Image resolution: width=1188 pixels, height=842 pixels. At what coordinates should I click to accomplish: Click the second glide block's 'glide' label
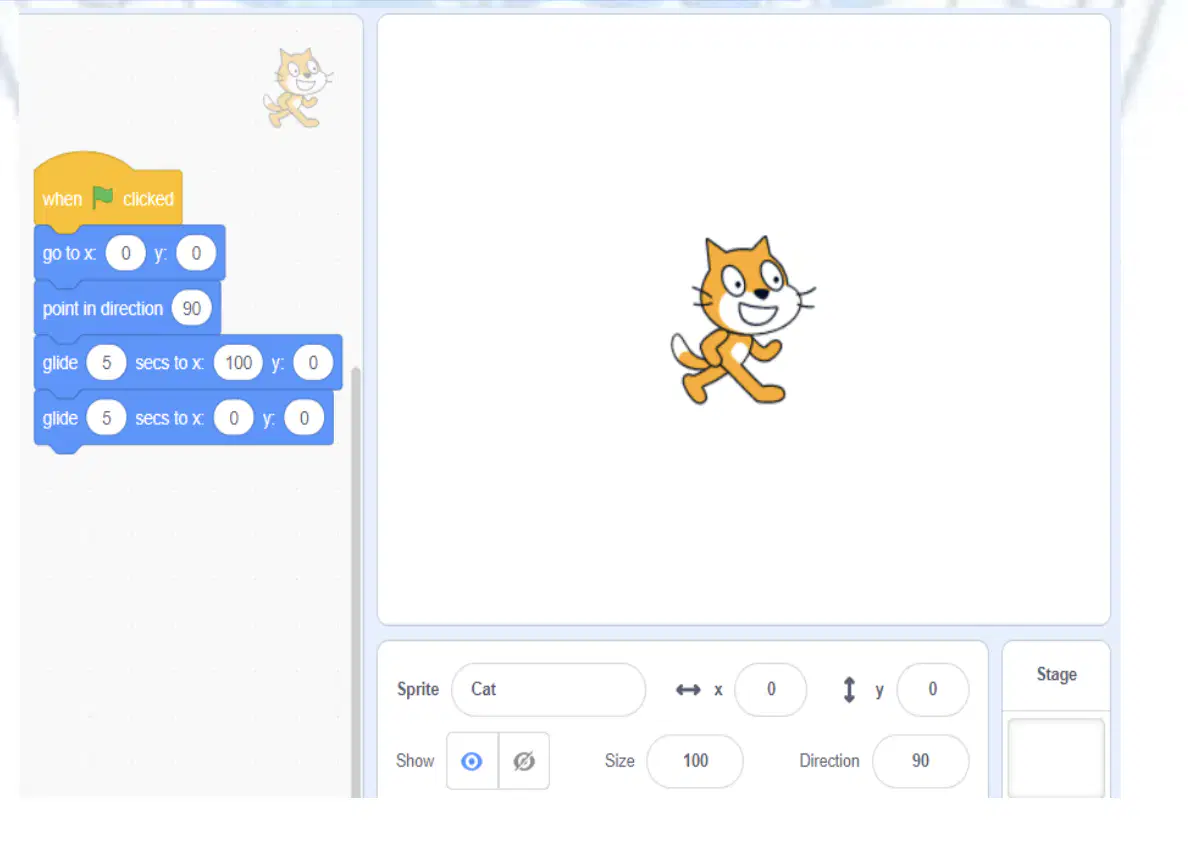[x=60, y=418]
